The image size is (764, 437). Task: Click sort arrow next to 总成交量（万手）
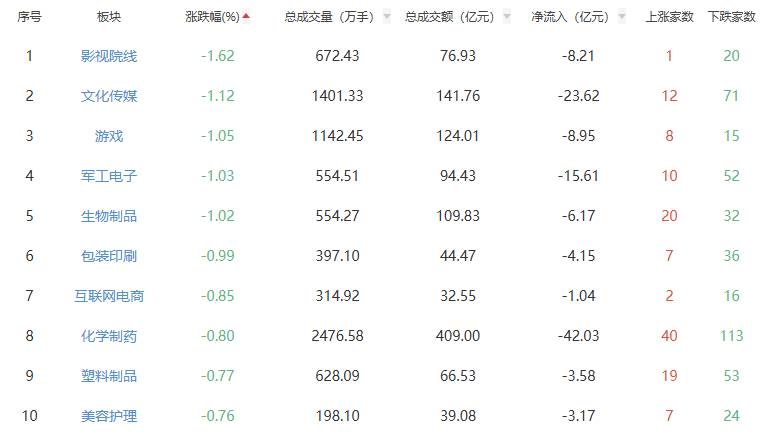point(386,17)
